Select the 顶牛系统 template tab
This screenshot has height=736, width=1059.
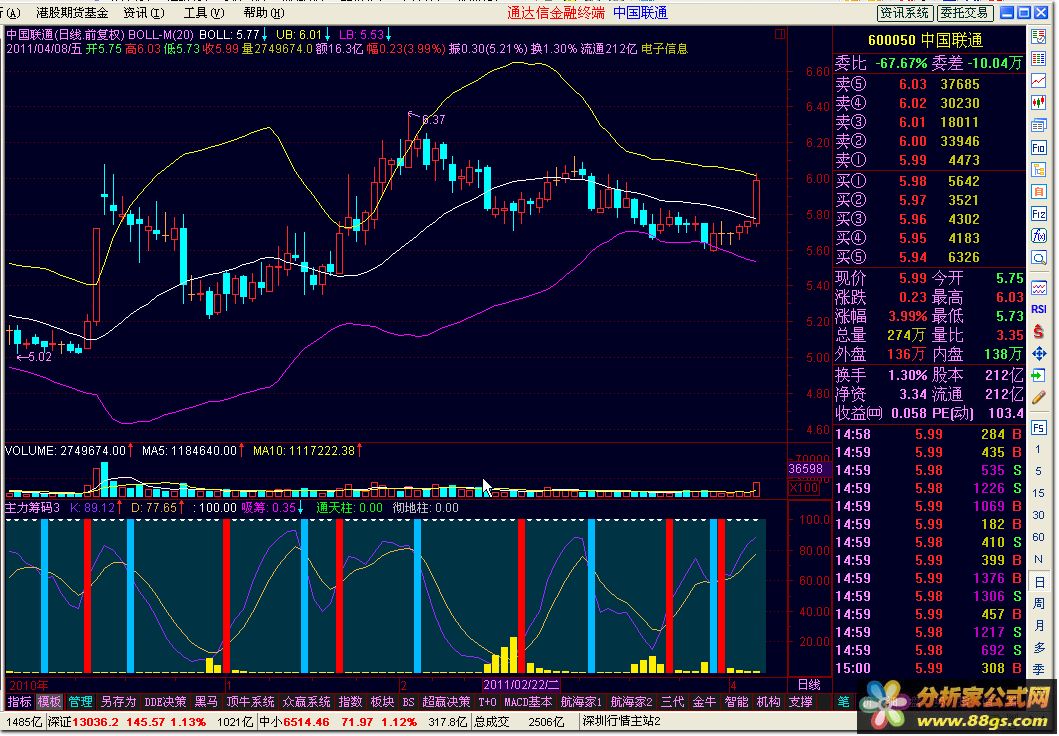251,702
